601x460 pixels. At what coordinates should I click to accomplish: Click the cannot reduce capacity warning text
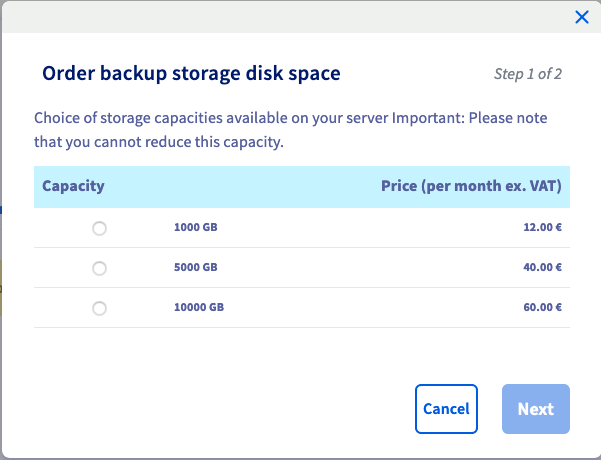point(160,142)
